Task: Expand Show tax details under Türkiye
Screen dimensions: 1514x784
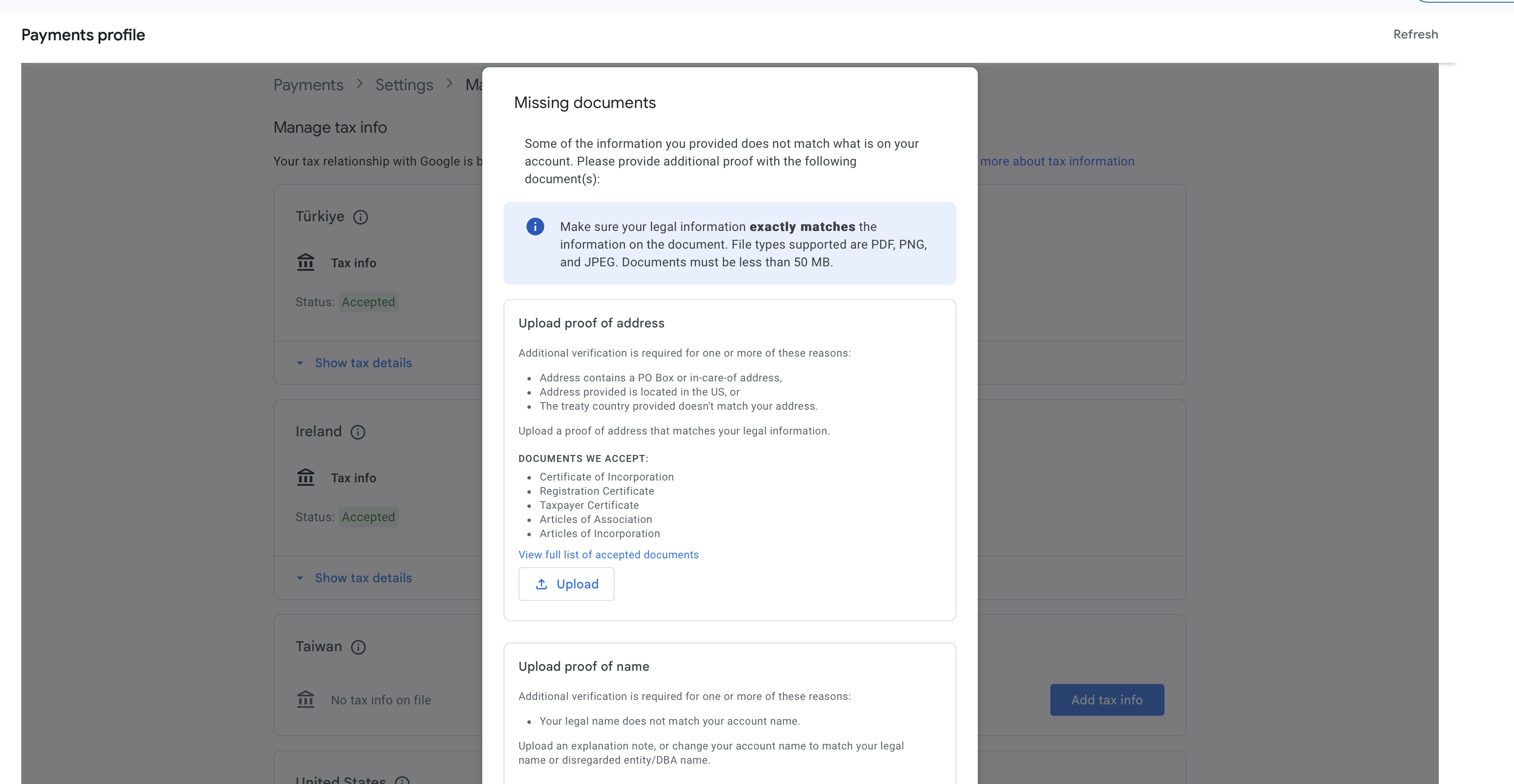Action: tap(363, 363)
